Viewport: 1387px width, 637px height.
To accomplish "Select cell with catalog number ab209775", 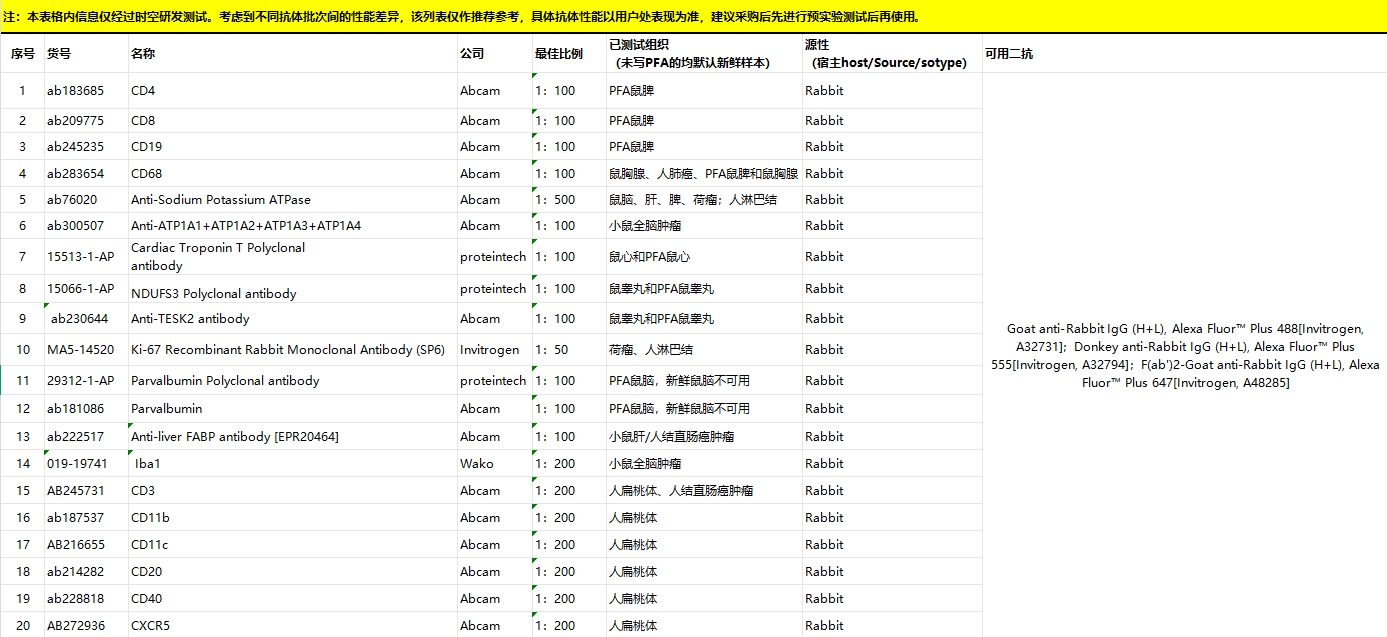I will pyautogui.click(x=86, y=120).
